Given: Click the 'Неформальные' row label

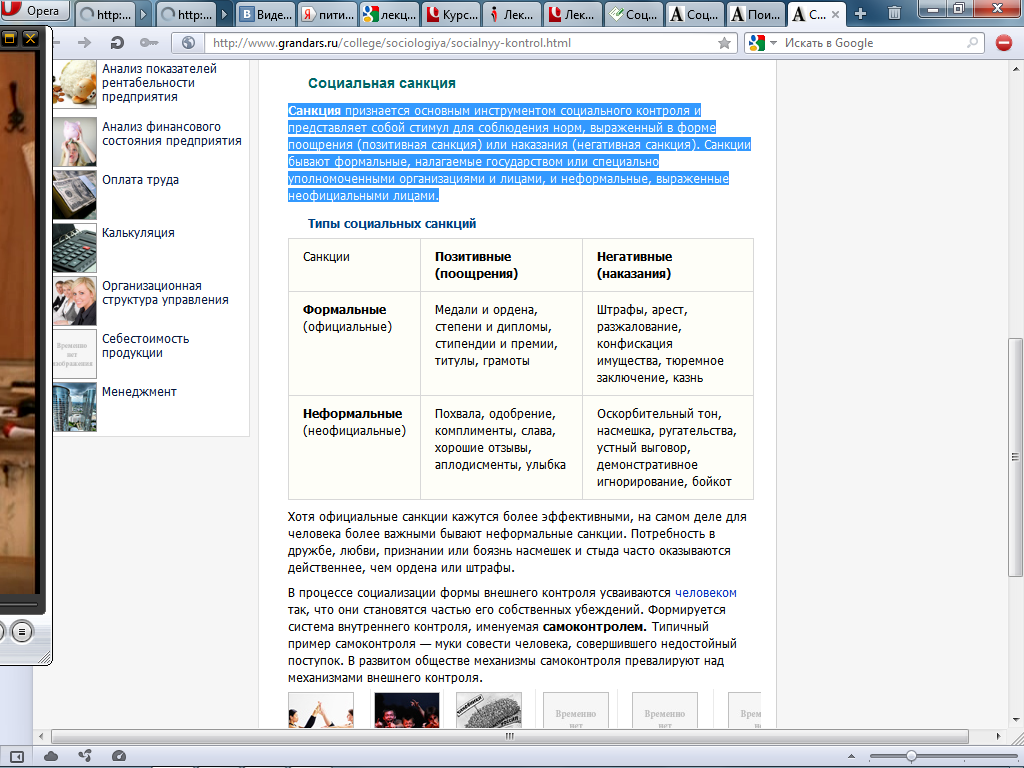Looking at the screenshot, I should pos(353,413).
